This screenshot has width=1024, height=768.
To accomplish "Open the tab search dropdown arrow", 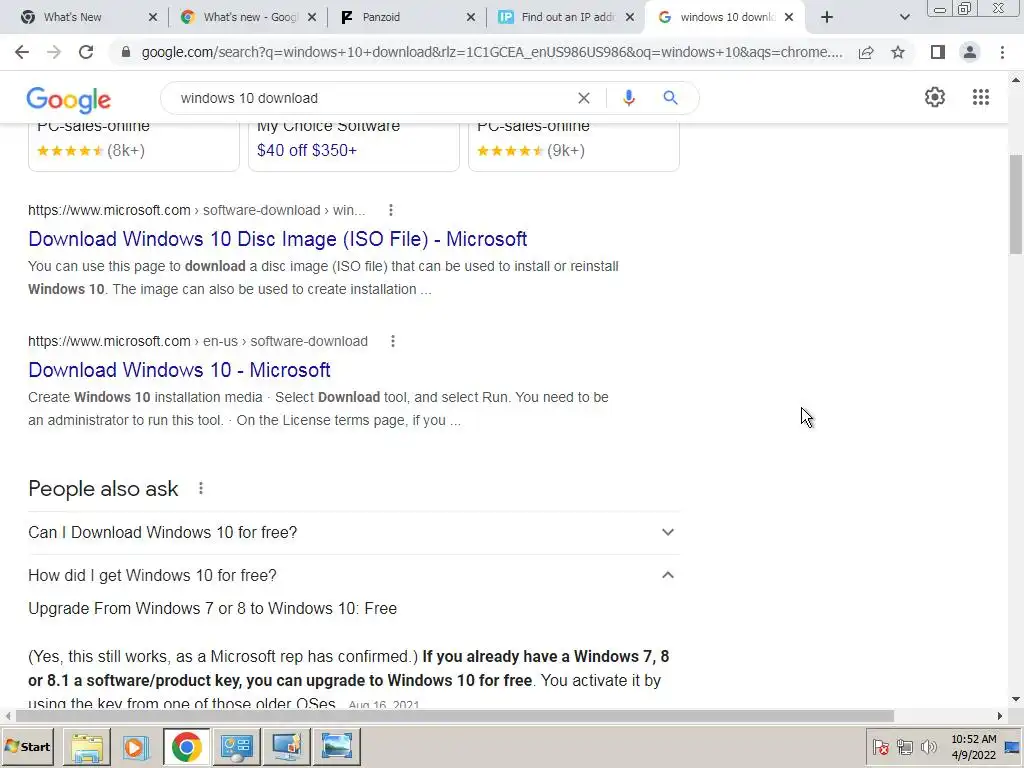I will (904, 17).
